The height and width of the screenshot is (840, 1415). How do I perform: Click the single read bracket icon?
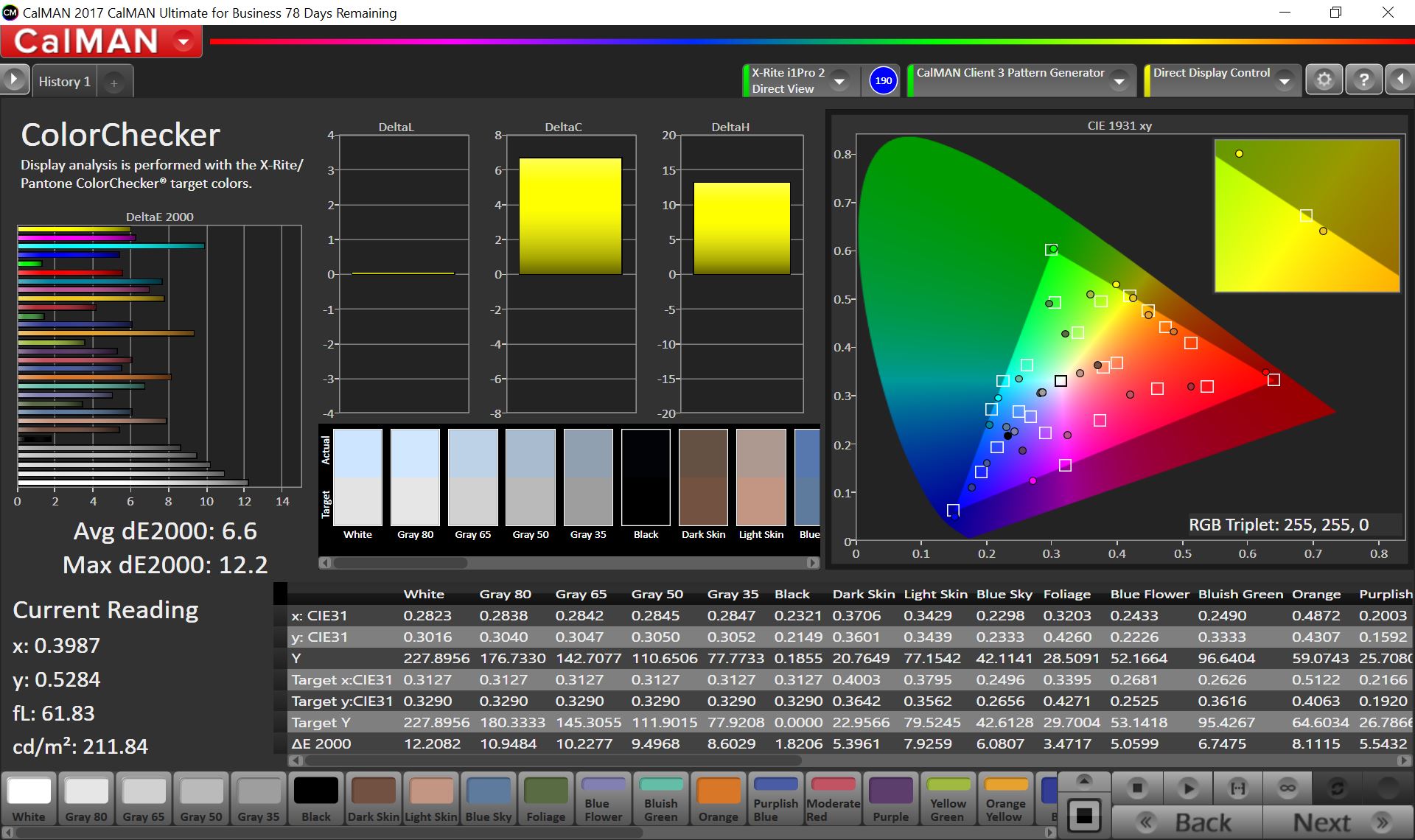point(1237,788)
